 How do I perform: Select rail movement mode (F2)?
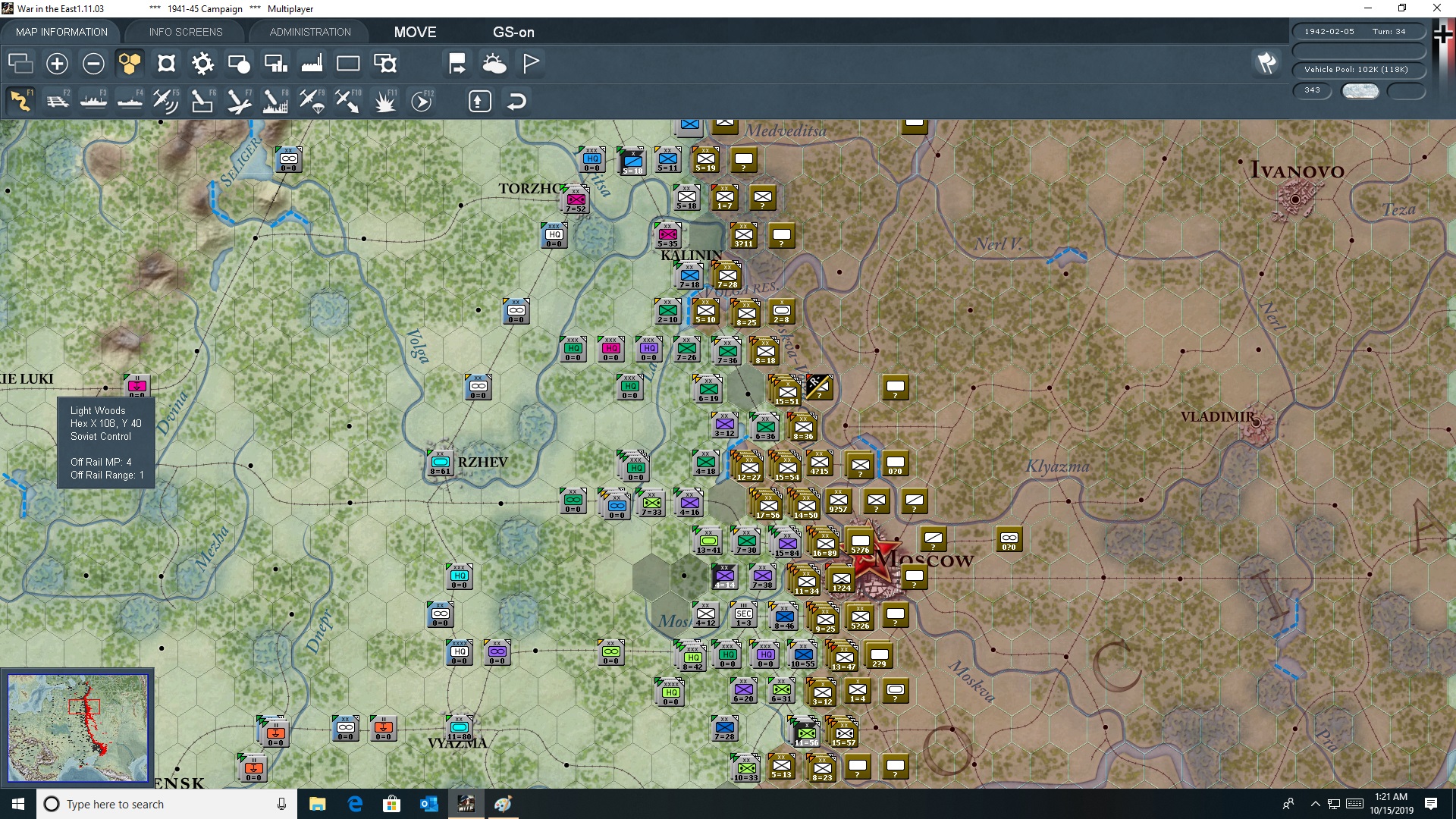pyautogui.click(x=58, y=101)
